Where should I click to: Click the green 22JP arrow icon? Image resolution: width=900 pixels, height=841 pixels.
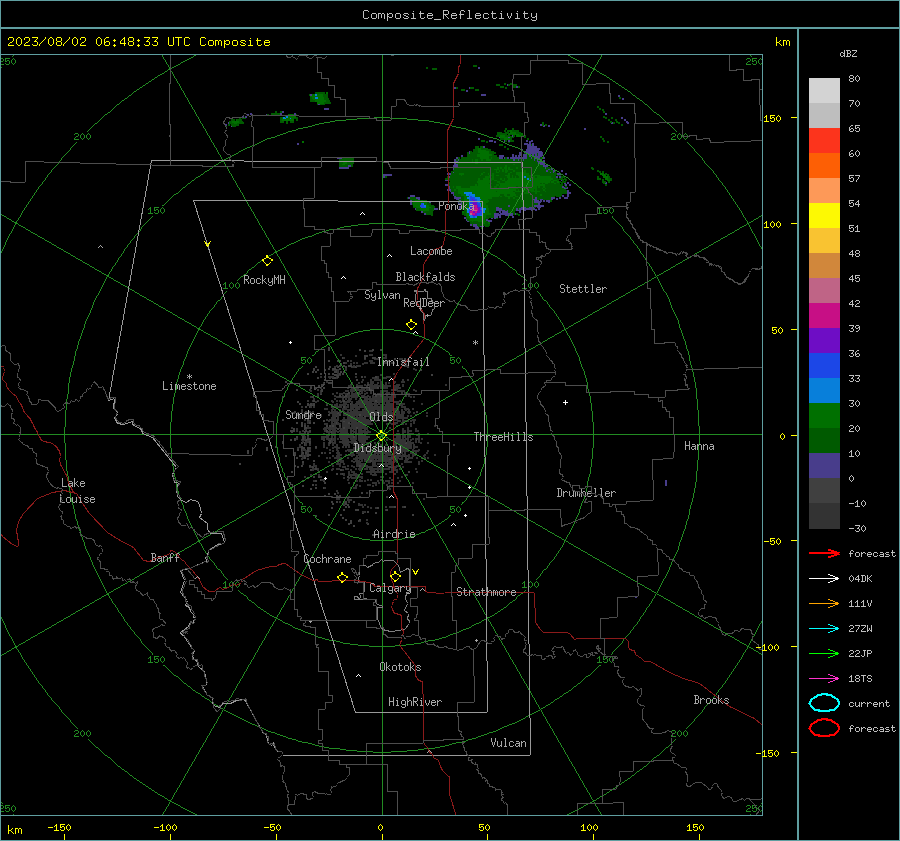point(824,653)
